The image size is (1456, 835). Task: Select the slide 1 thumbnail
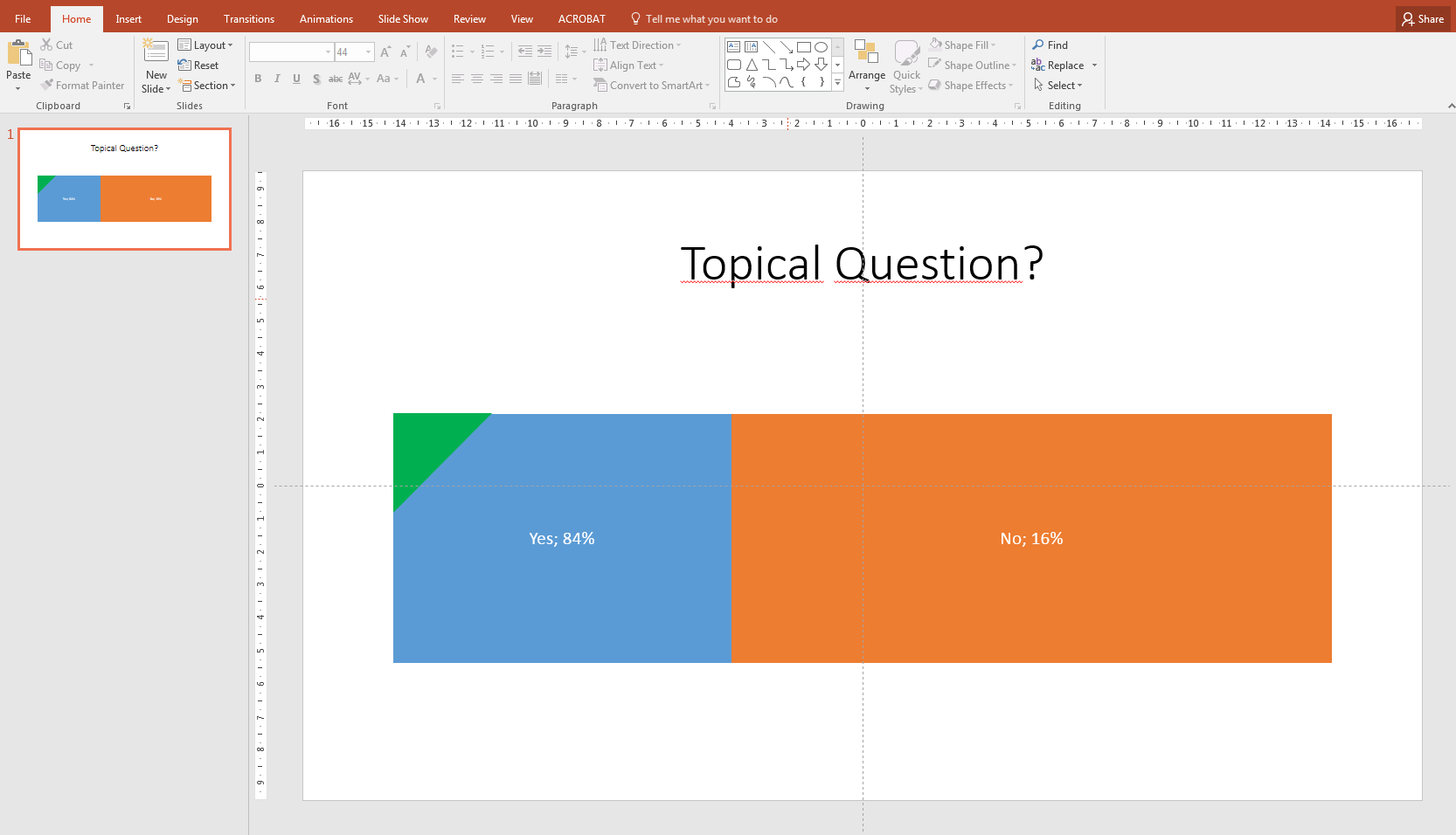click(124, 189)
